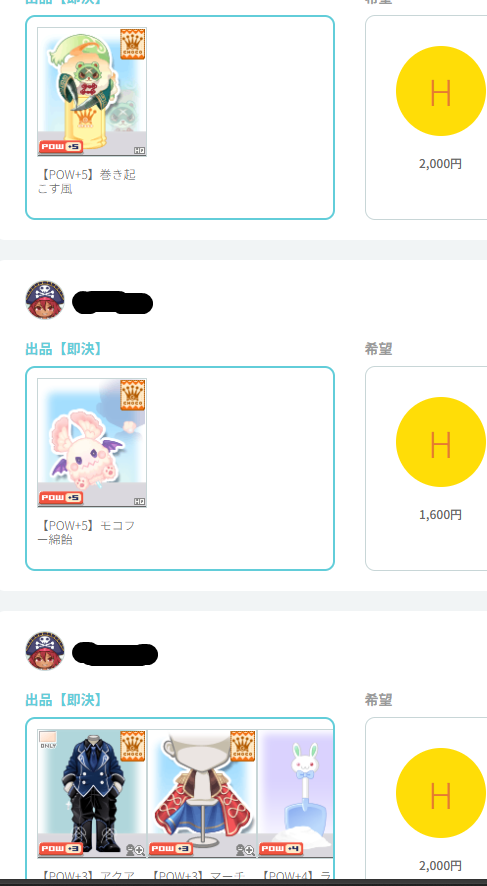Open the red マーチ cape outfit thumbnail
Image resolution: width=487 pixels, height=886 pixels.
pos(202,793)
